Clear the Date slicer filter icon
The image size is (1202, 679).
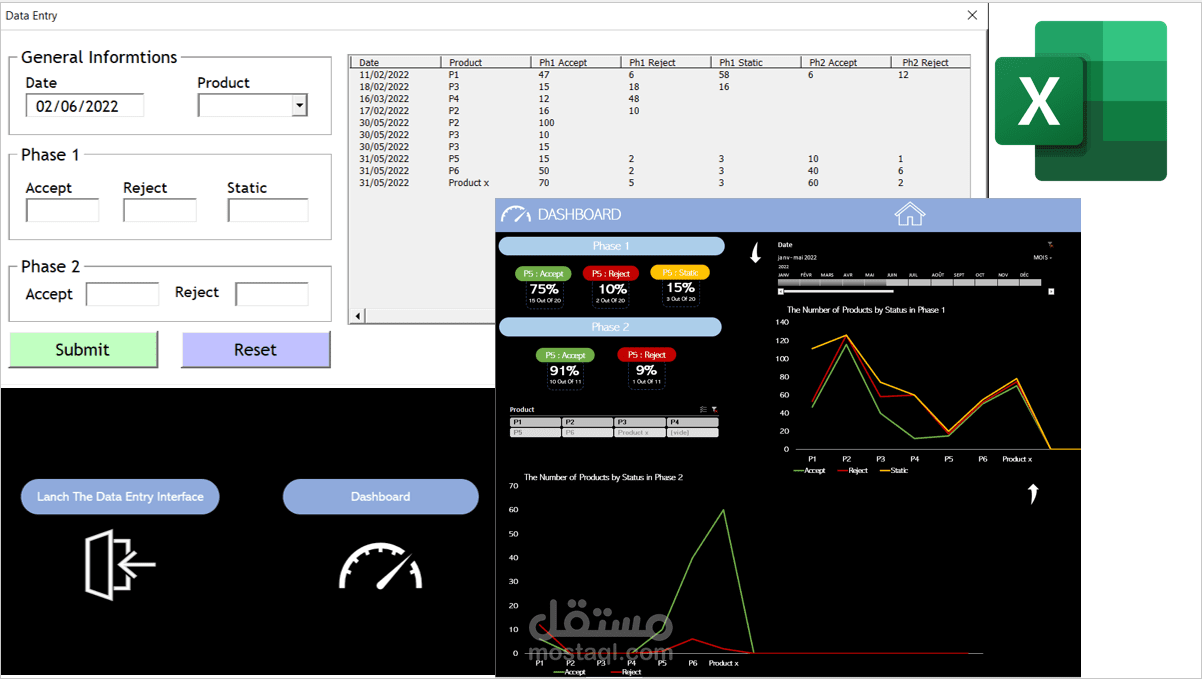click(1050, 243)
